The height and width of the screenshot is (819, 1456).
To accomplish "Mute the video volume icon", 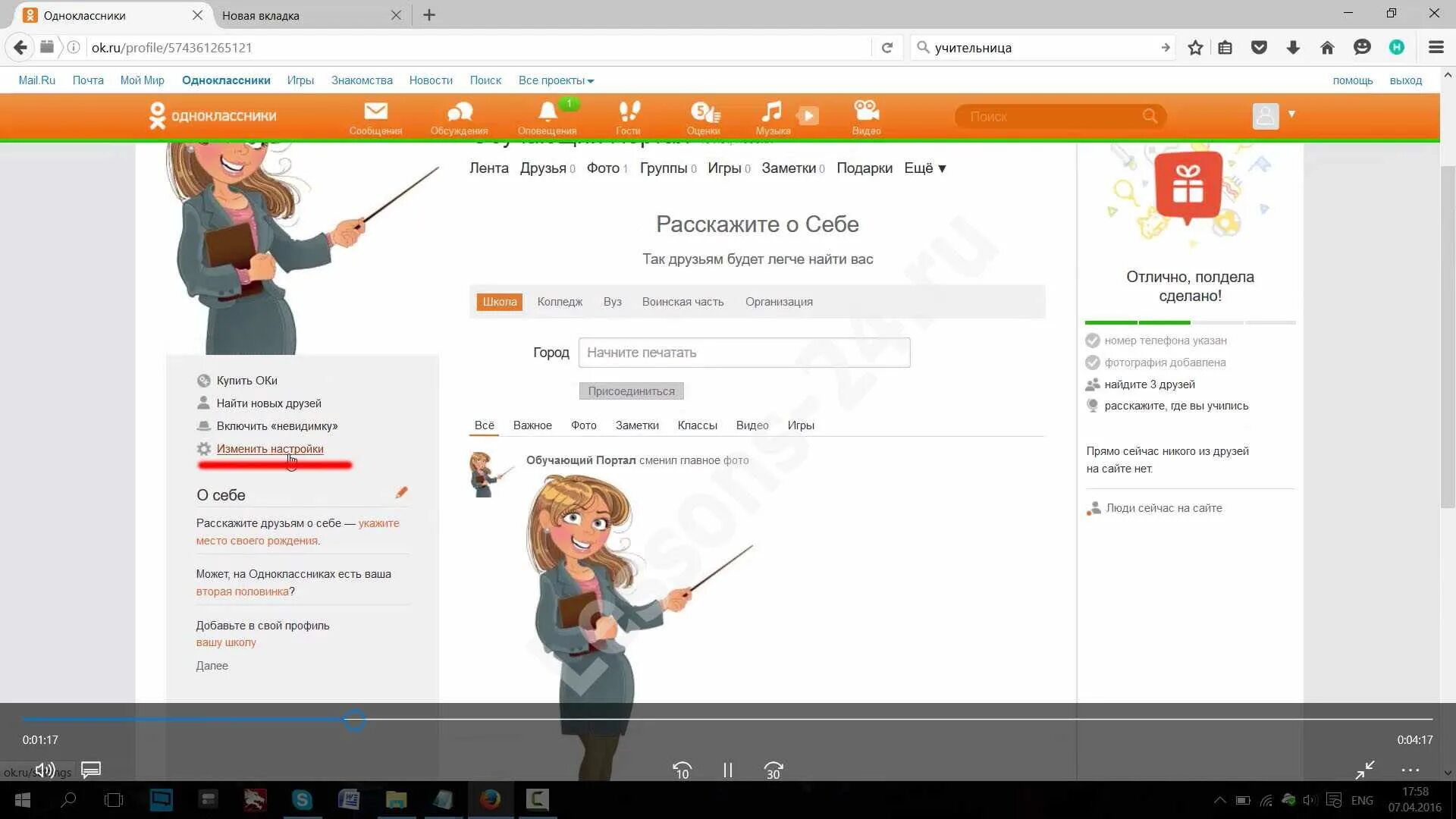I will 45,770.
